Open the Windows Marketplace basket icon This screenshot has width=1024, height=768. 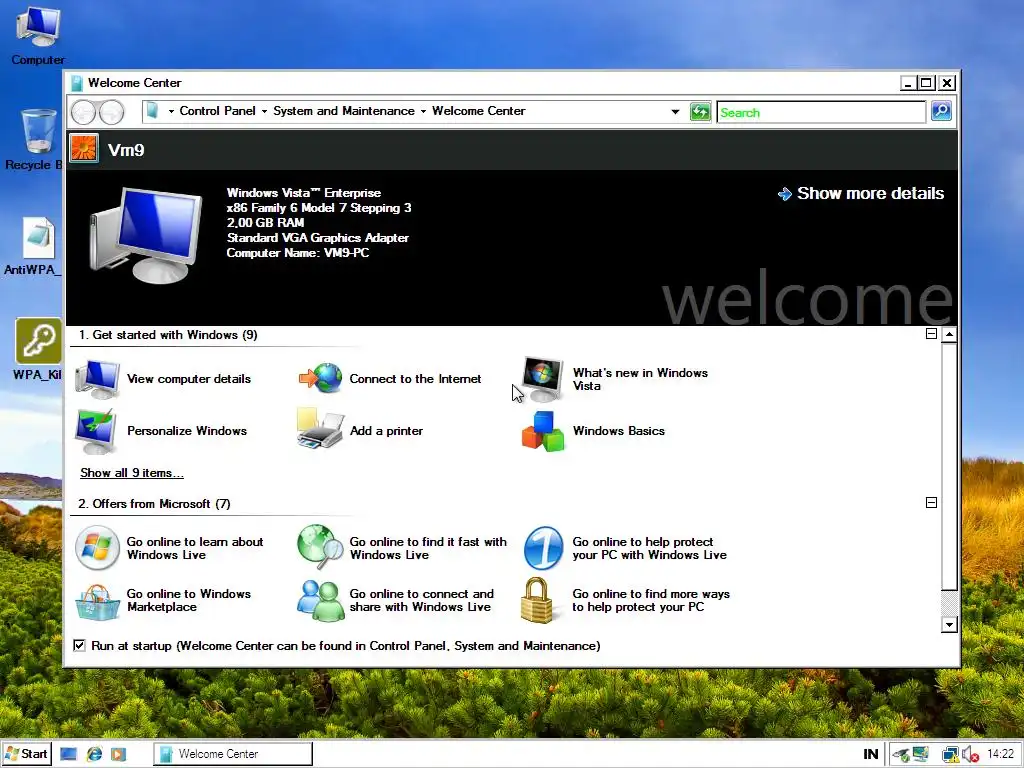(x=97, y=601)
